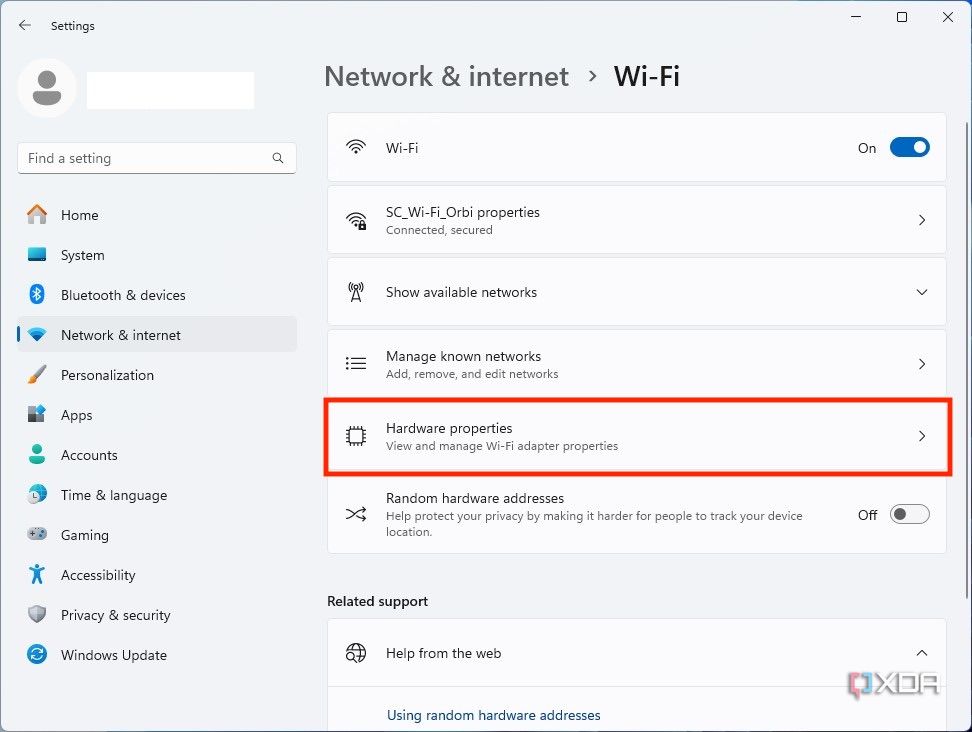Click Network & internet breadcrumb
Viewport: 972px width, 732px height.
pos(446,76)
